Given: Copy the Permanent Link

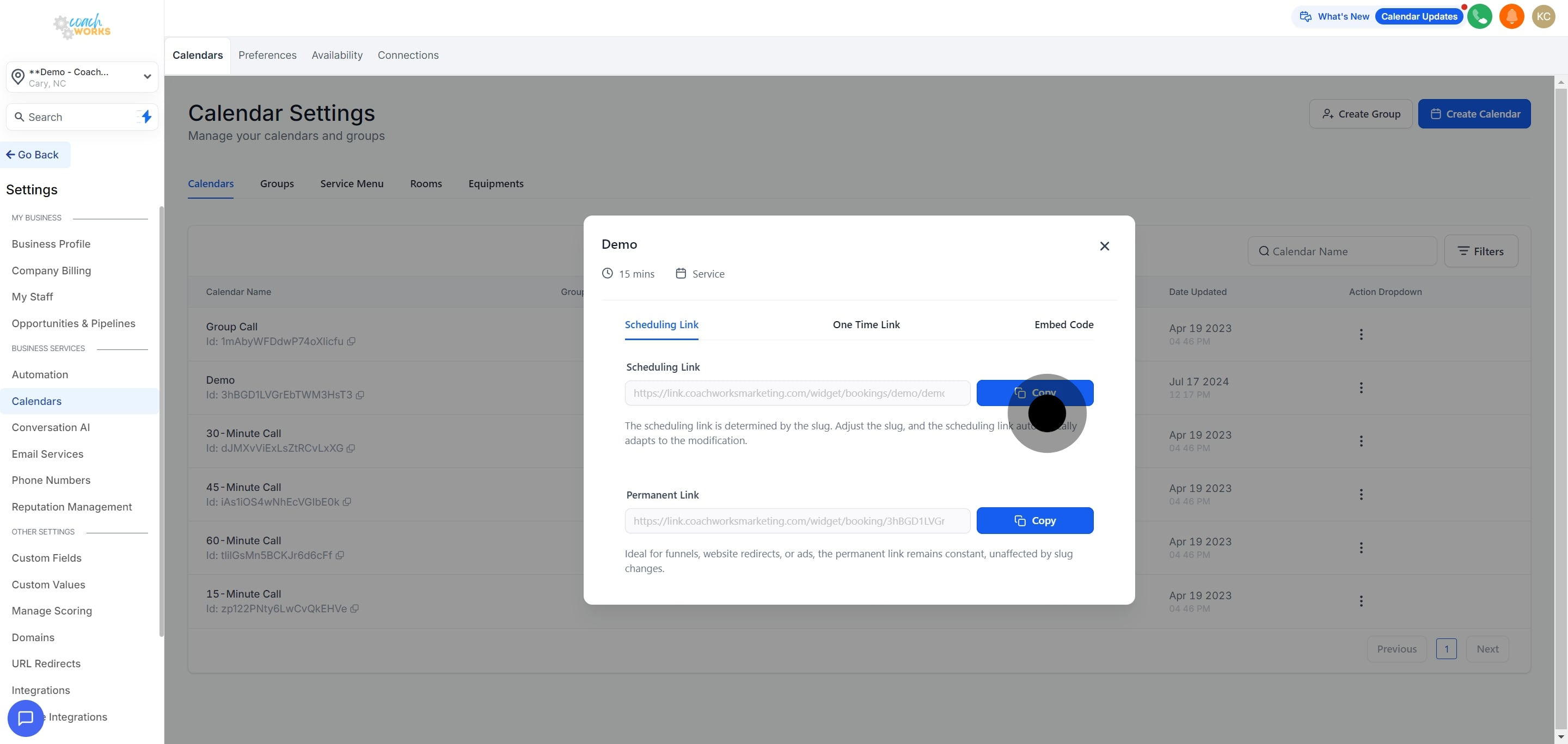Looking at the screenshot, I should click(x=1034, y=521).
